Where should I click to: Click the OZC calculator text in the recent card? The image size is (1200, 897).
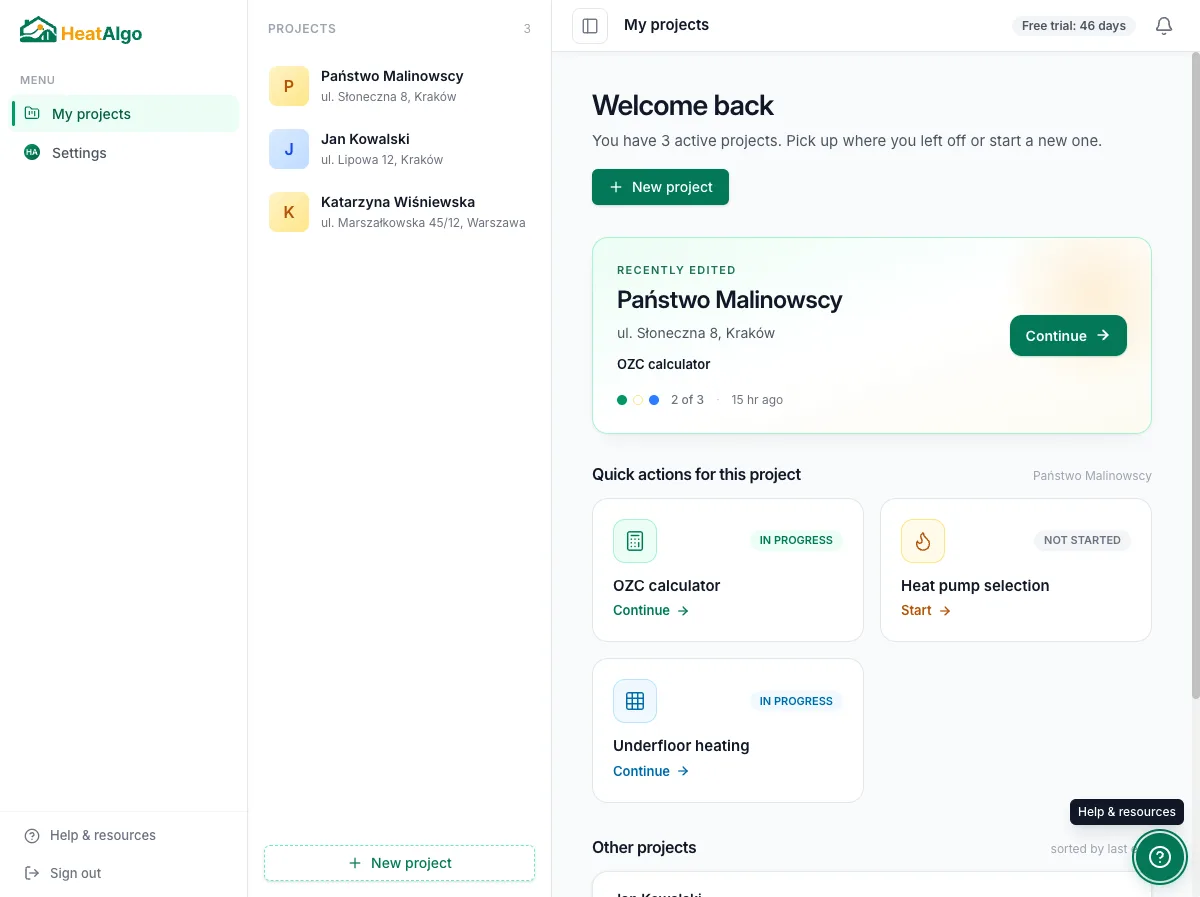pyautogui.click(x=664, y=364)
